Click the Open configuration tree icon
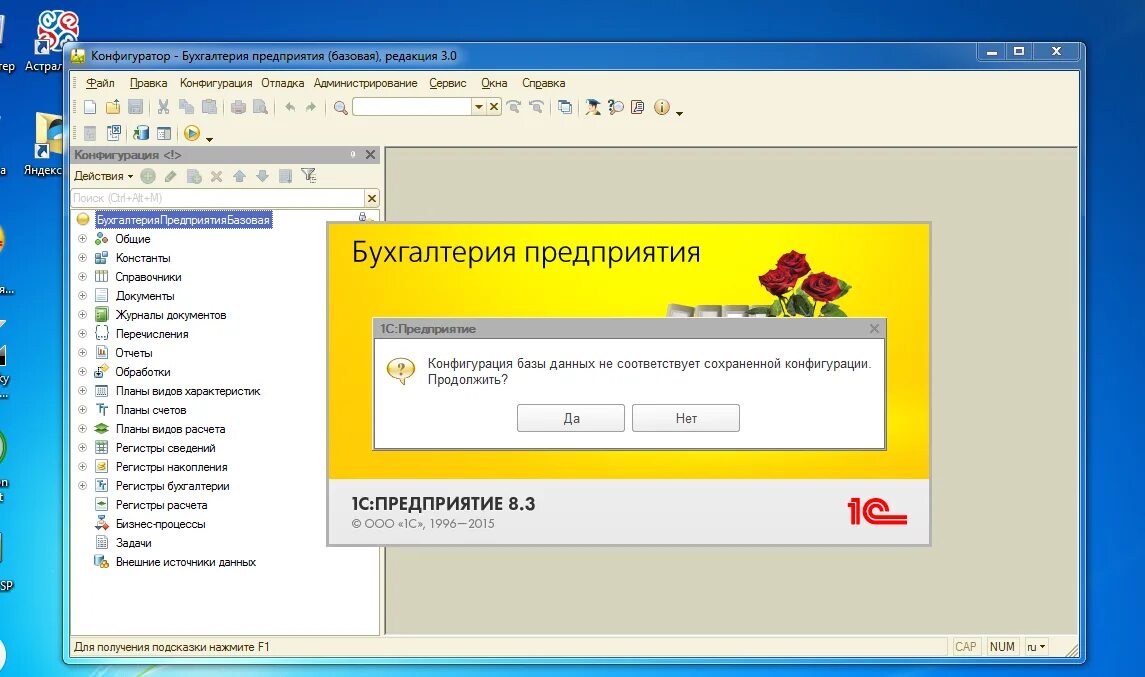The image size is (1145, 677). coord(164,133)
